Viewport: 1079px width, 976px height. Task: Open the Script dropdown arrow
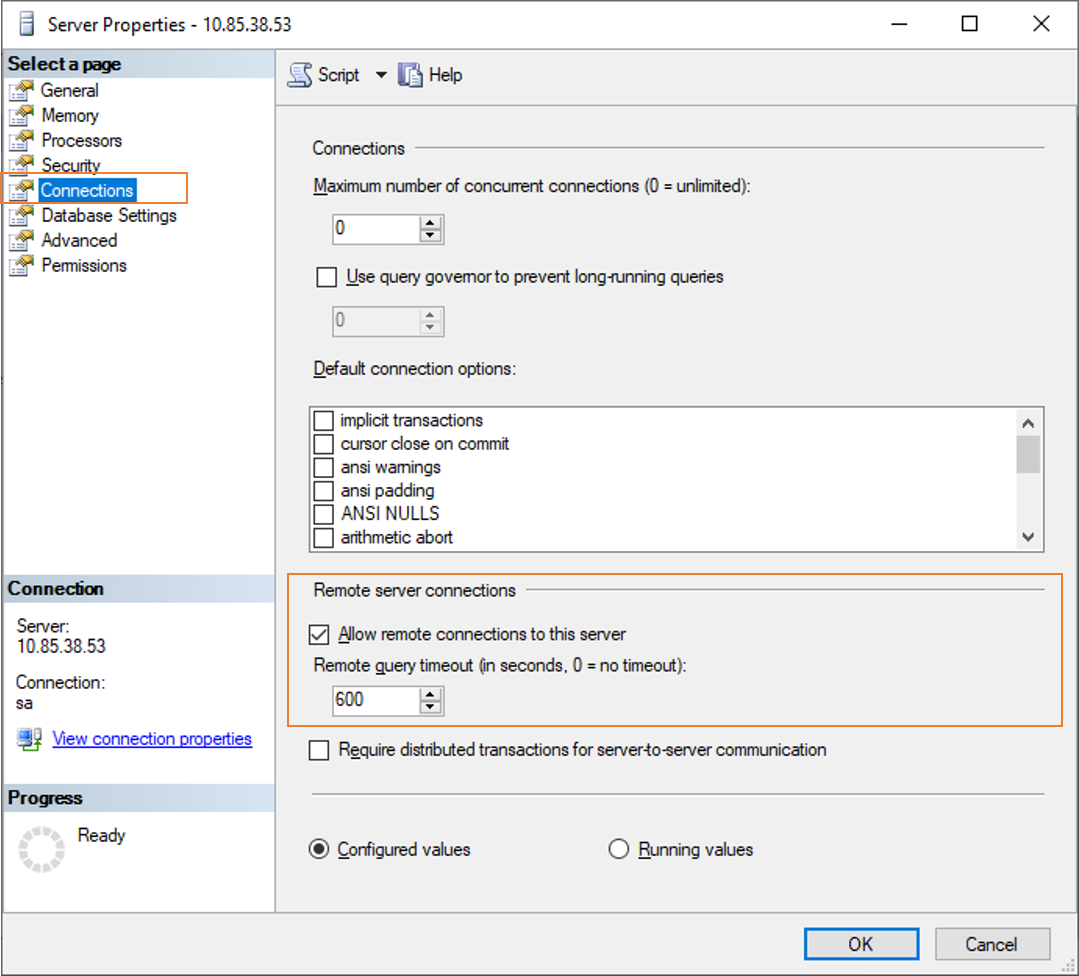coord(381,74)
